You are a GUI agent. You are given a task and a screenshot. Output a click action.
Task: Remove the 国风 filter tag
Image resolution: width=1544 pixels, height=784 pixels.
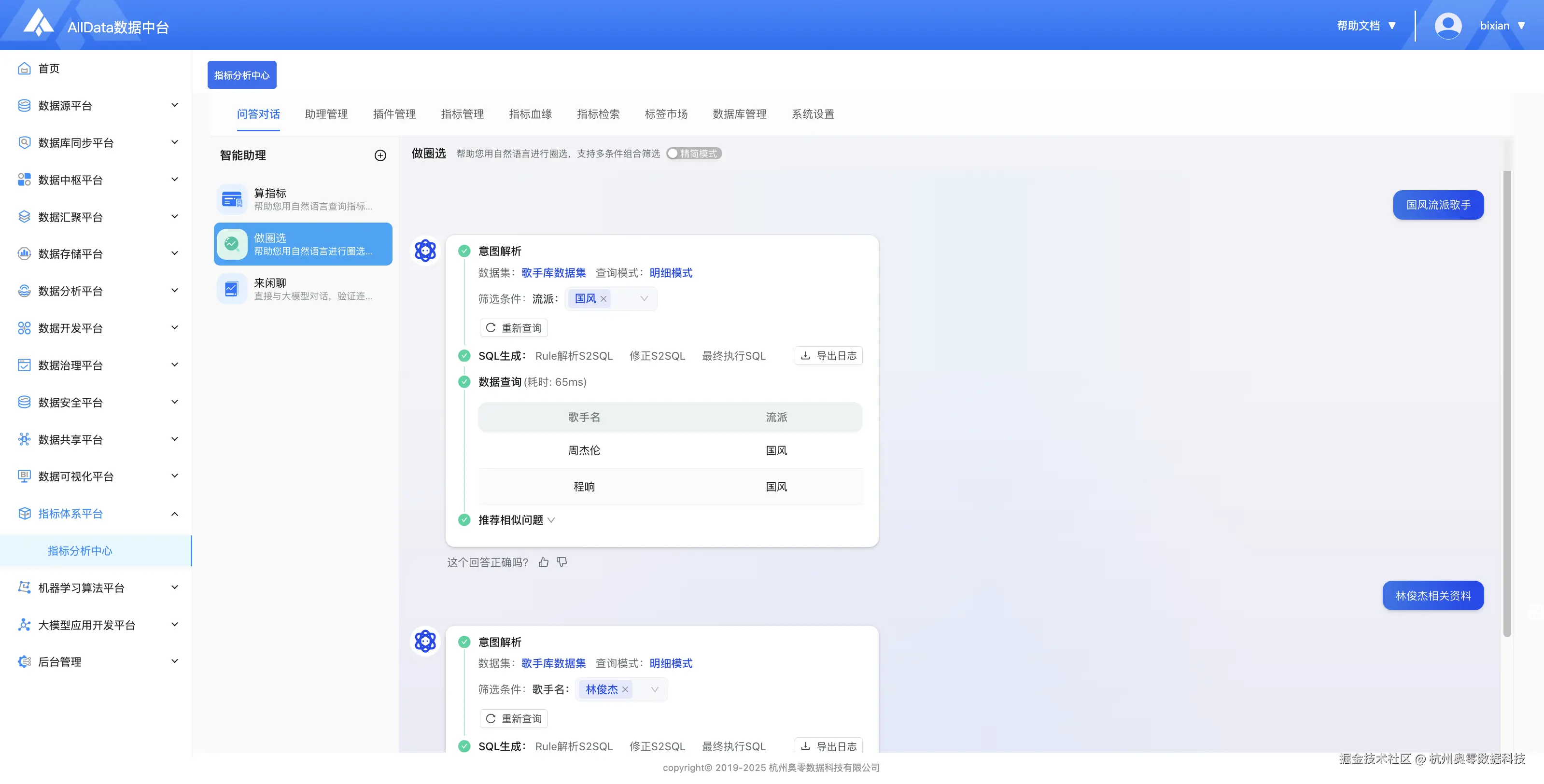(x=604, y=299)
